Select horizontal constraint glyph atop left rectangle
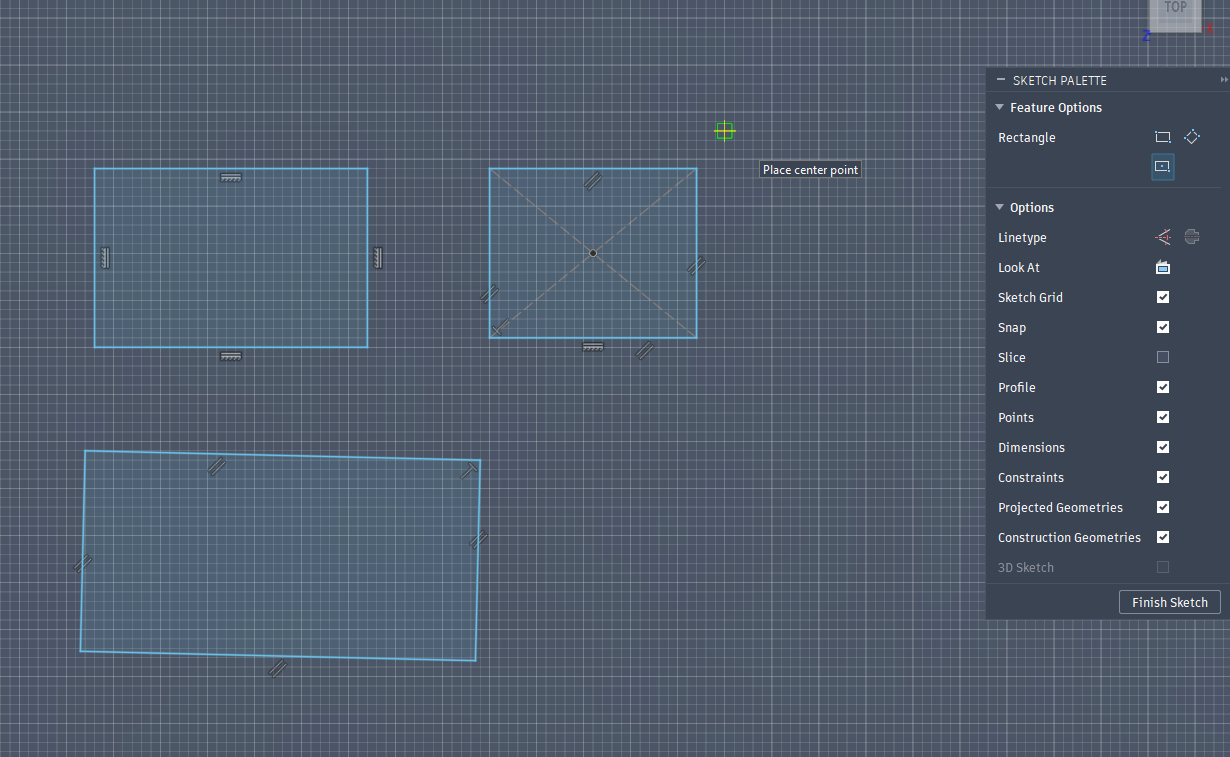This screenshot has width=1230, height=757. click(x=231, y=178)
